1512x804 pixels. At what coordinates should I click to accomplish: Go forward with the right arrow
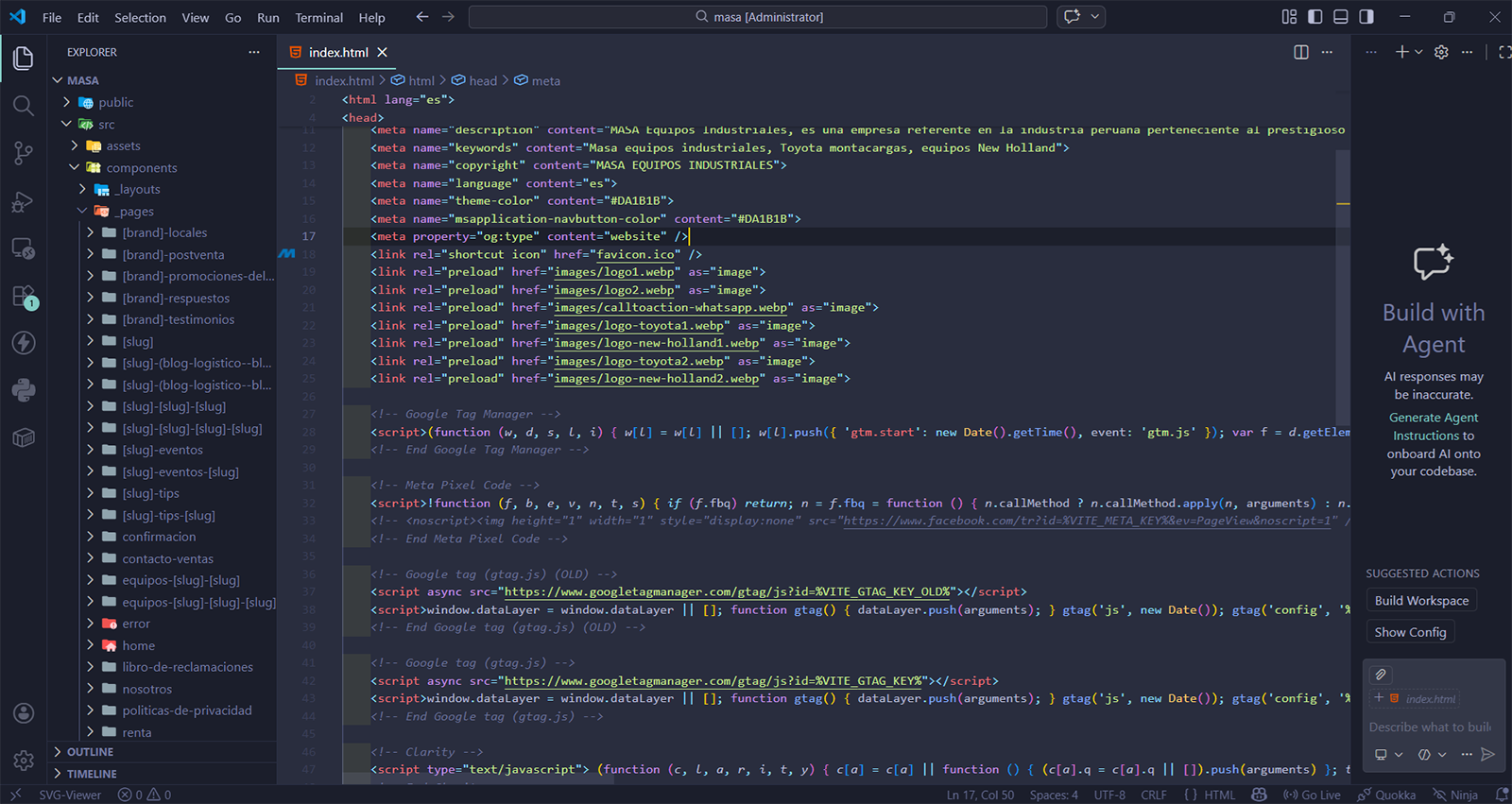click(x=448, y=17)
